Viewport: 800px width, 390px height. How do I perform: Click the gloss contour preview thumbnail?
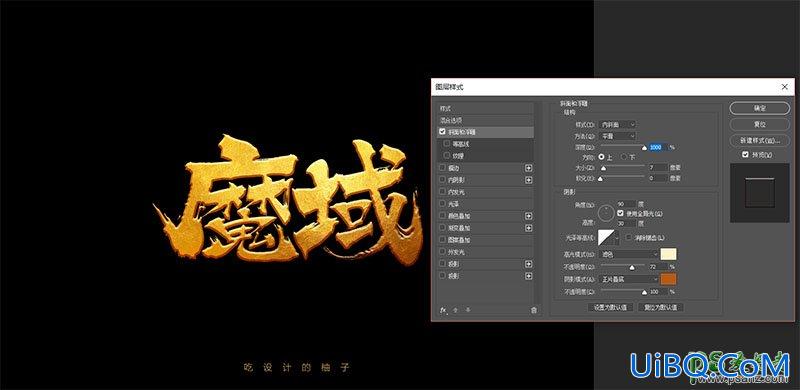pyautogui.click(x=607, y=237)
